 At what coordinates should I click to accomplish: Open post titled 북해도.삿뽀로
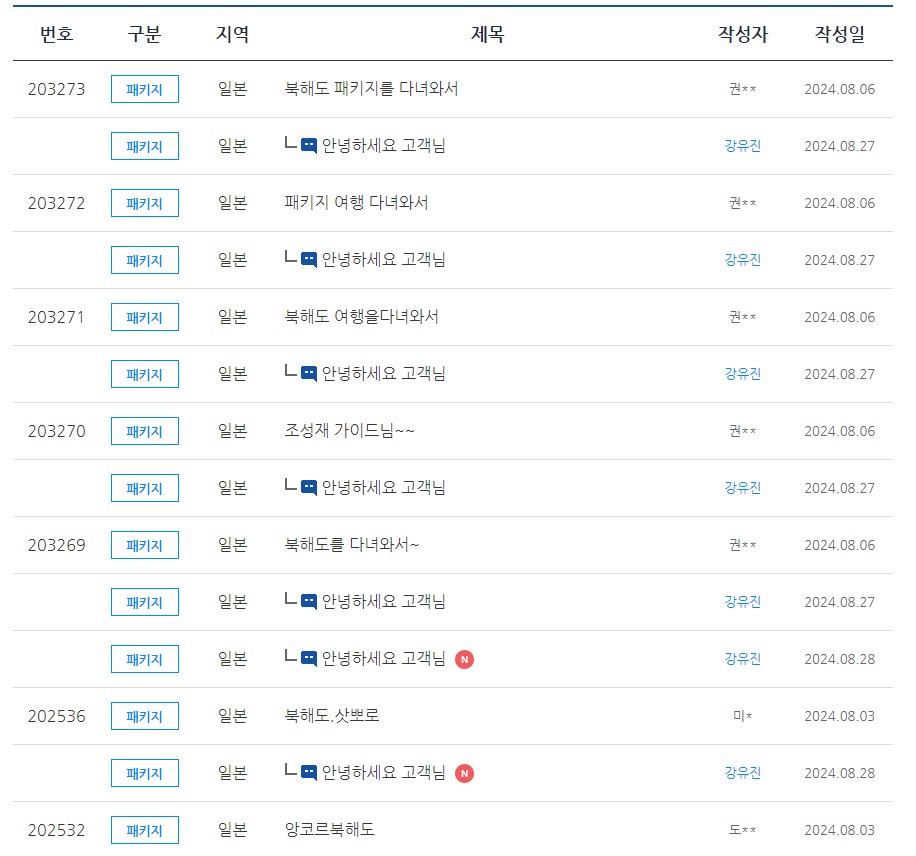click(x=331, y=716)
